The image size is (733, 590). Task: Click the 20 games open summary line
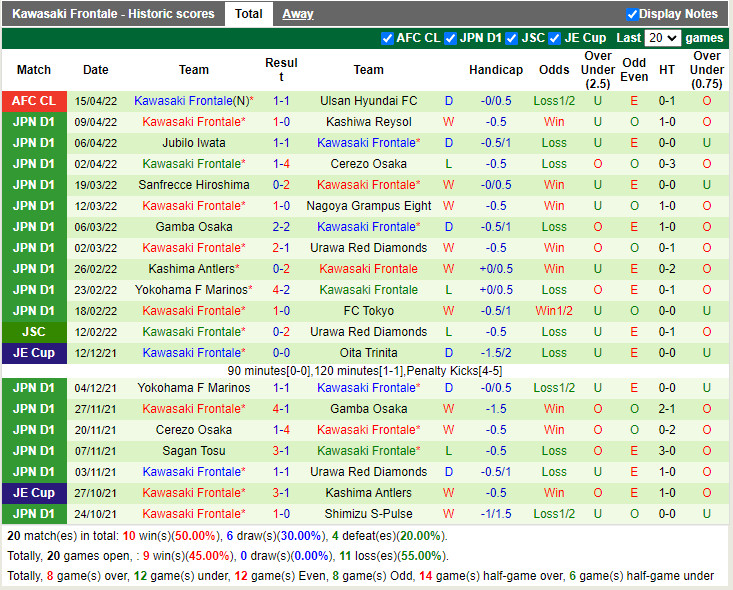(228, 556)
